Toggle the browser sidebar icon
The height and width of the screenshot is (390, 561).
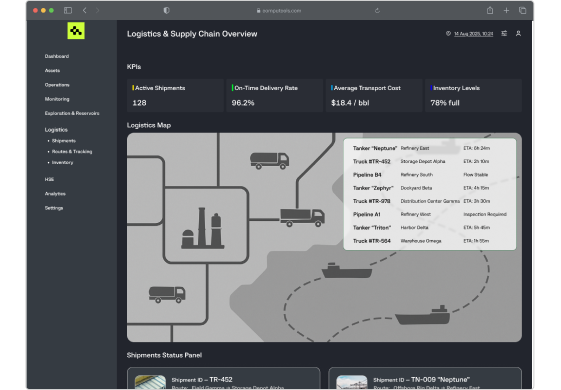68,10
